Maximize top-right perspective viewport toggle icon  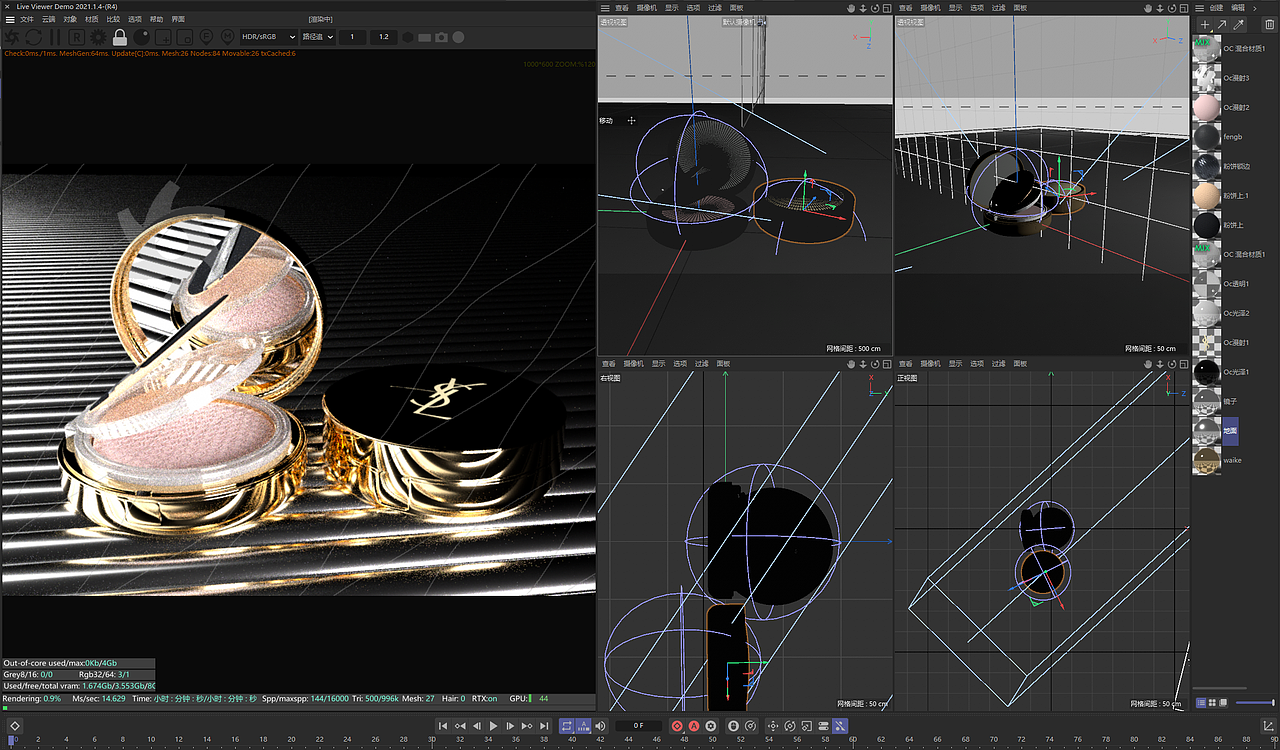(x=1184, y=8)
